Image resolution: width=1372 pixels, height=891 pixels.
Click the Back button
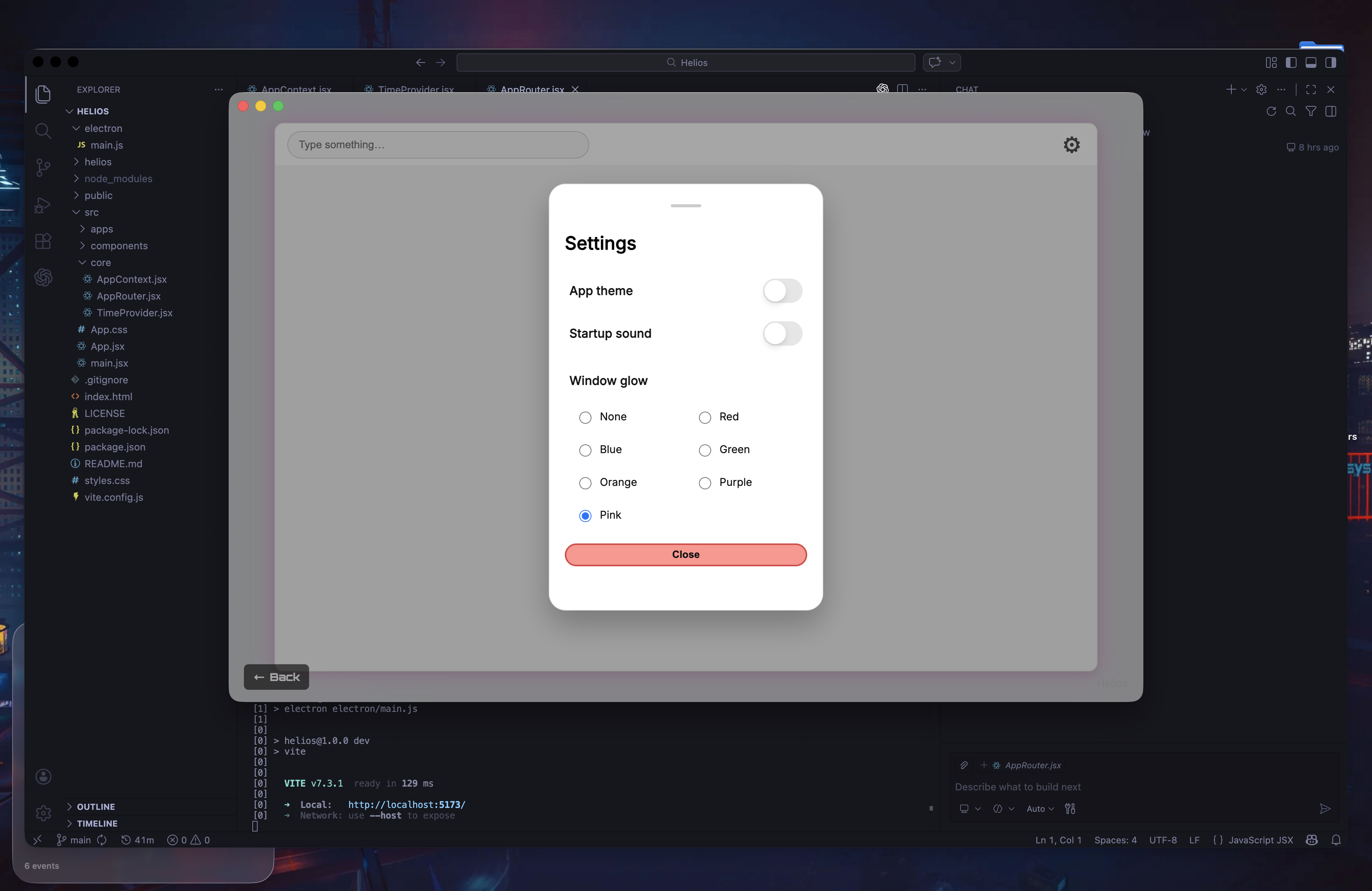pyautogui.click(x=277, y=676)
